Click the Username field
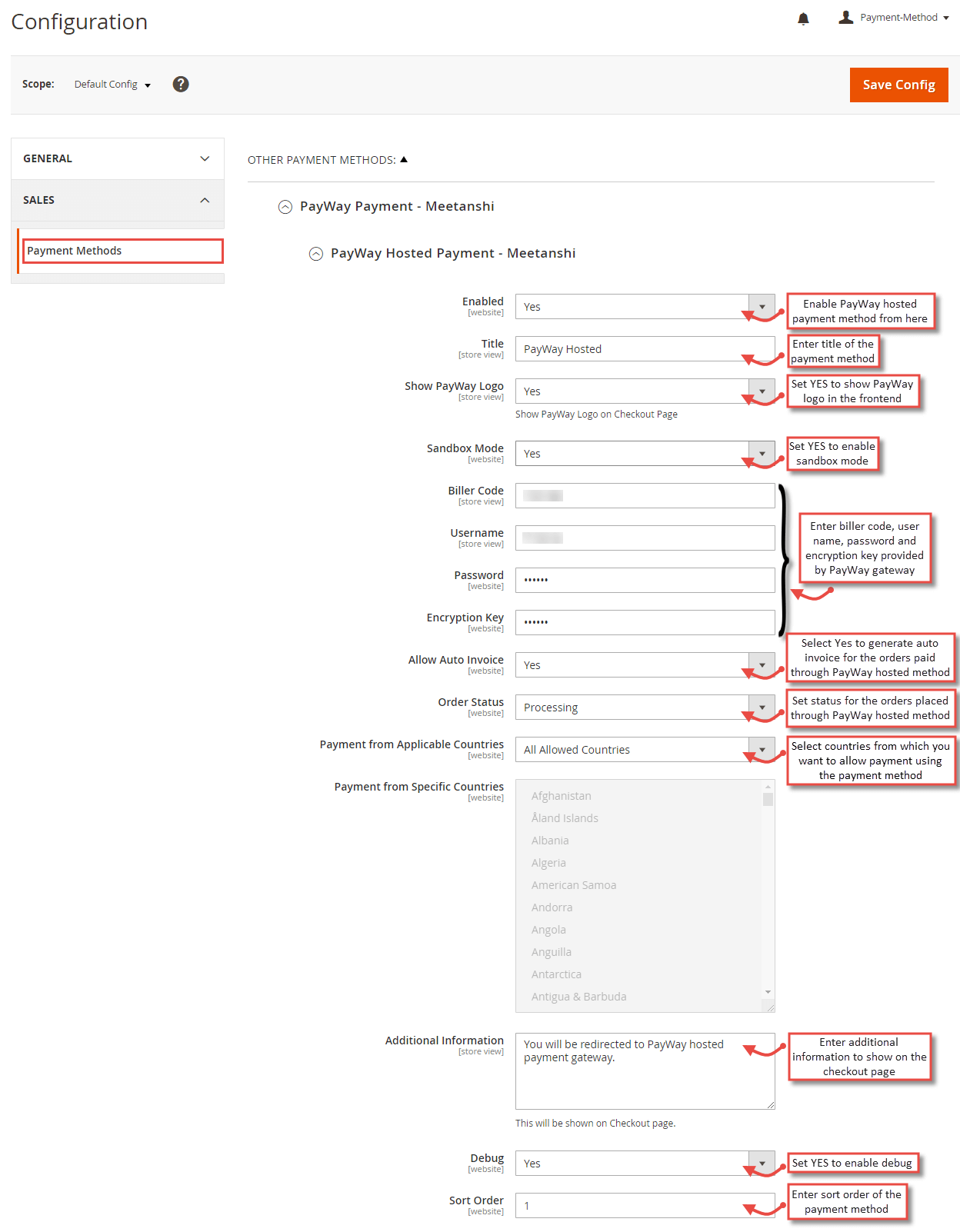This screenshot has width=960, height=1232. point(645,538)
